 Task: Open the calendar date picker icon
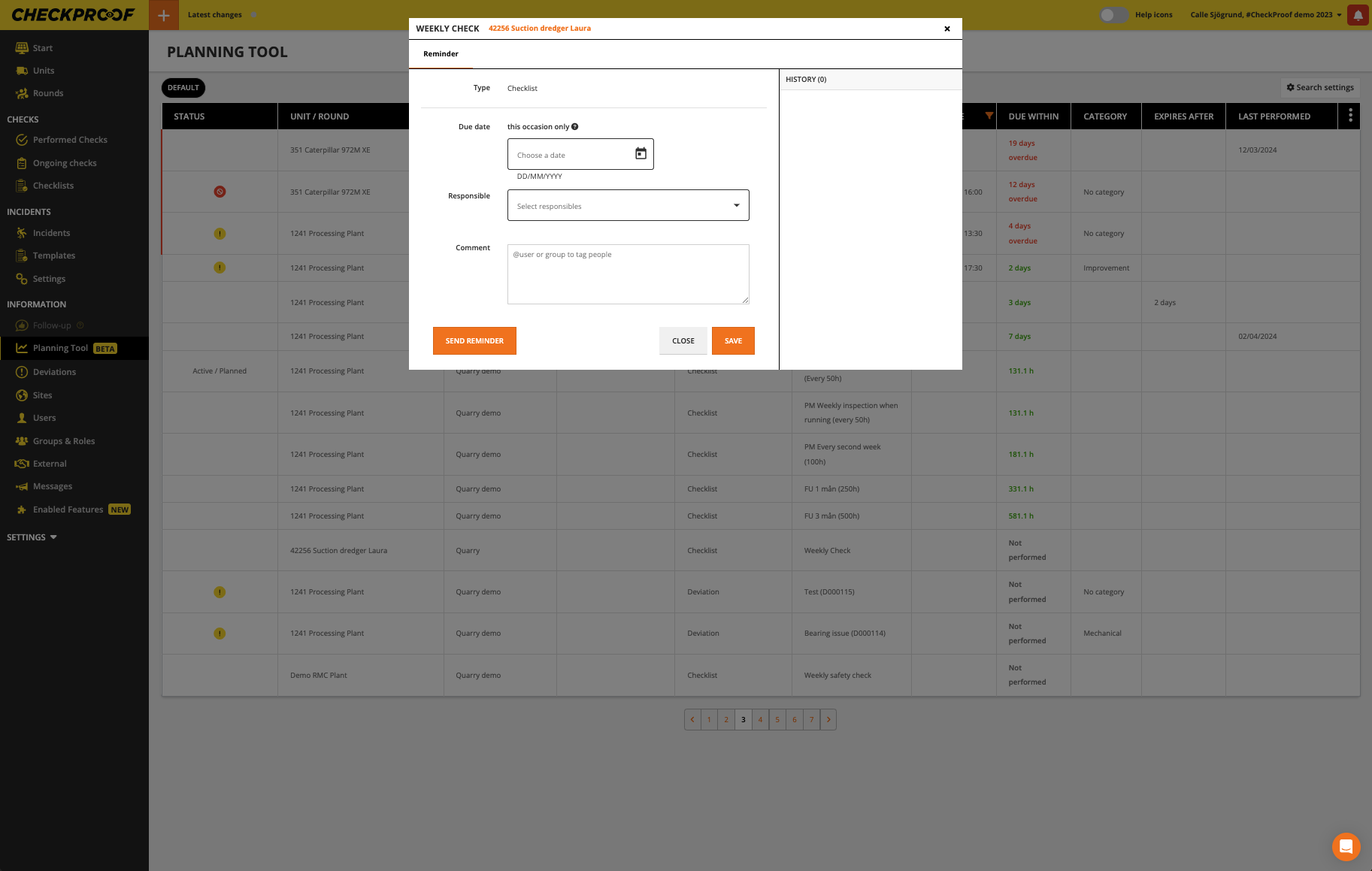click(x=641, y=154)
